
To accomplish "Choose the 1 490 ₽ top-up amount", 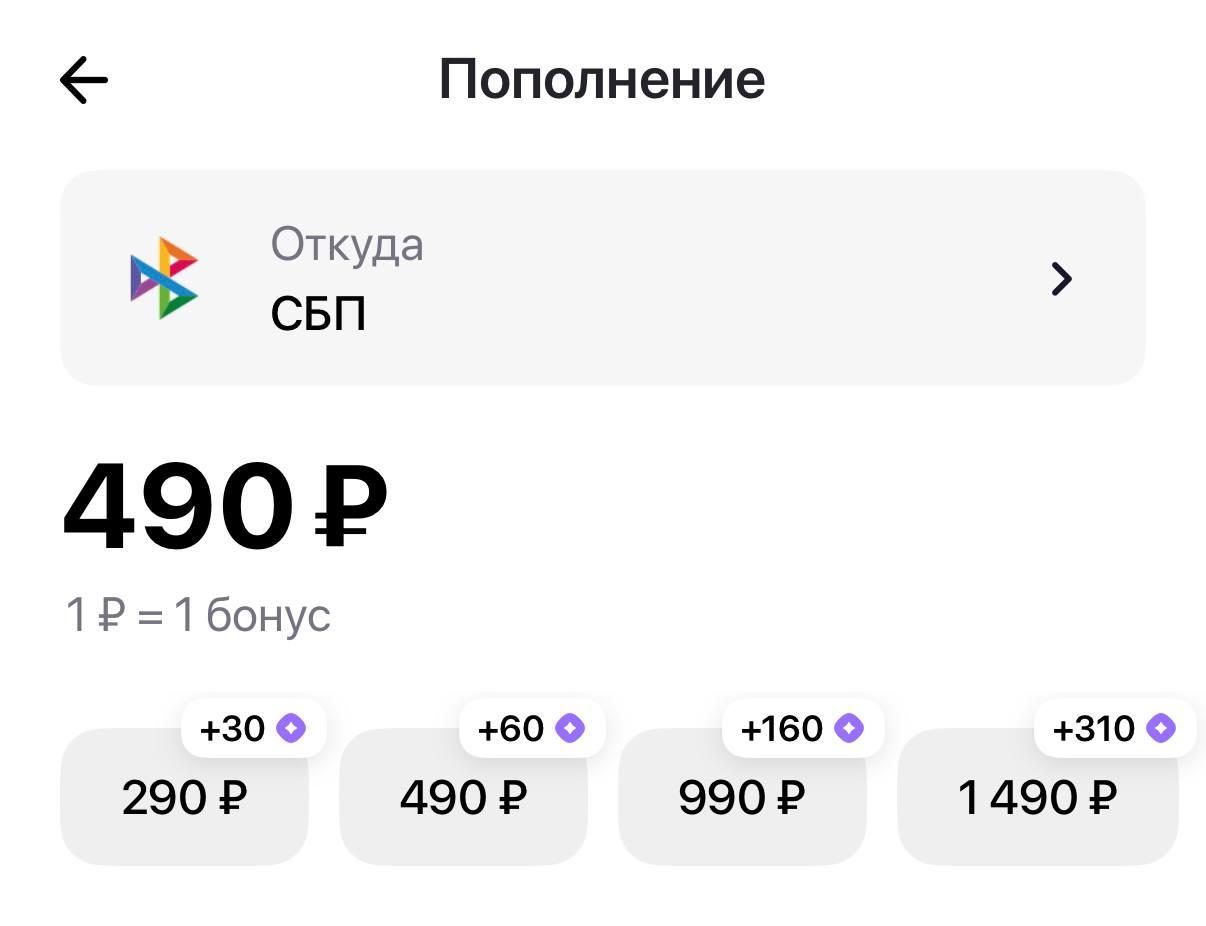I will click(x=1038, y=797).
